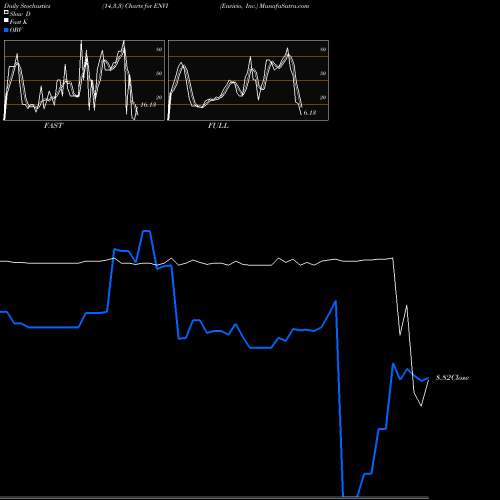The image size is (500, 500).
Task: Click the 'OBV' legend label
Action: click(x=16, y=30)
